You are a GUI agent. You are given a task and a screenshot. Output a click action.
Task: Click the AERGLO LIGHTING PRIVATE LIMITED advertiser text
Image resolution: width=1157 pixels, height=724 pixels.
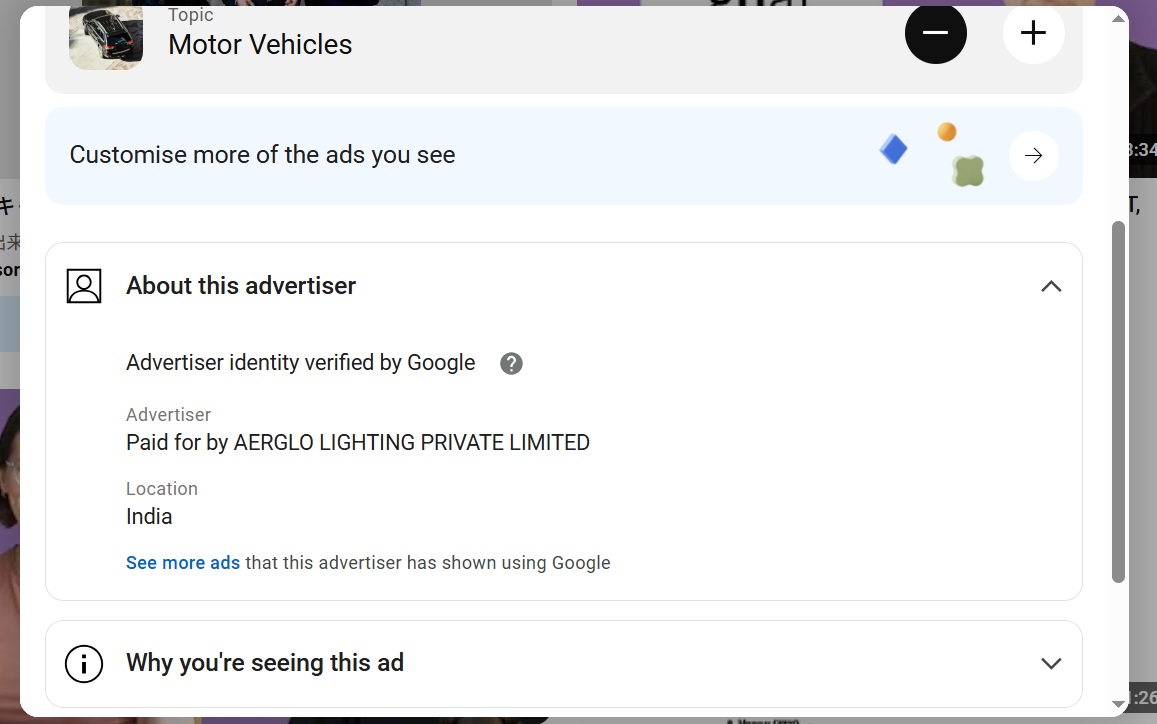(x=412, y=442)
